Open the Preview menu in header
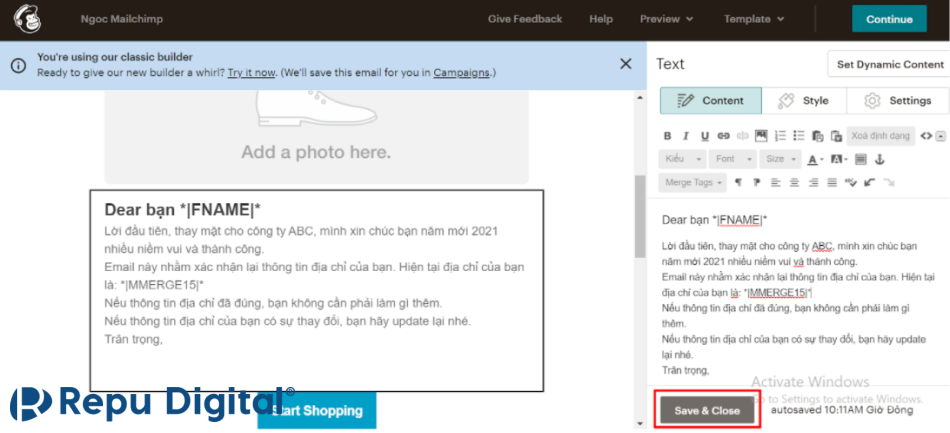This screenshot has height=433, width=950. click(666, 19)
